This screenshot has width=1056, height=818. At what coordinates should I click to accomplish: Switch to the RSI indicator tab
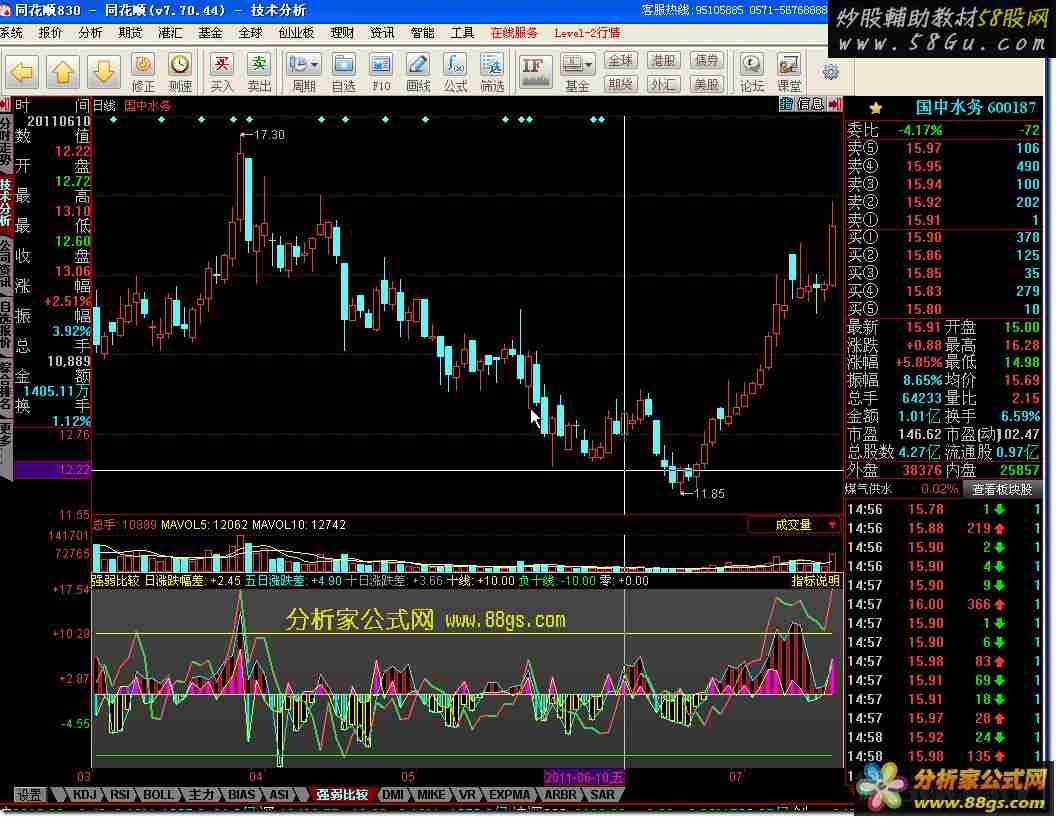121,795
